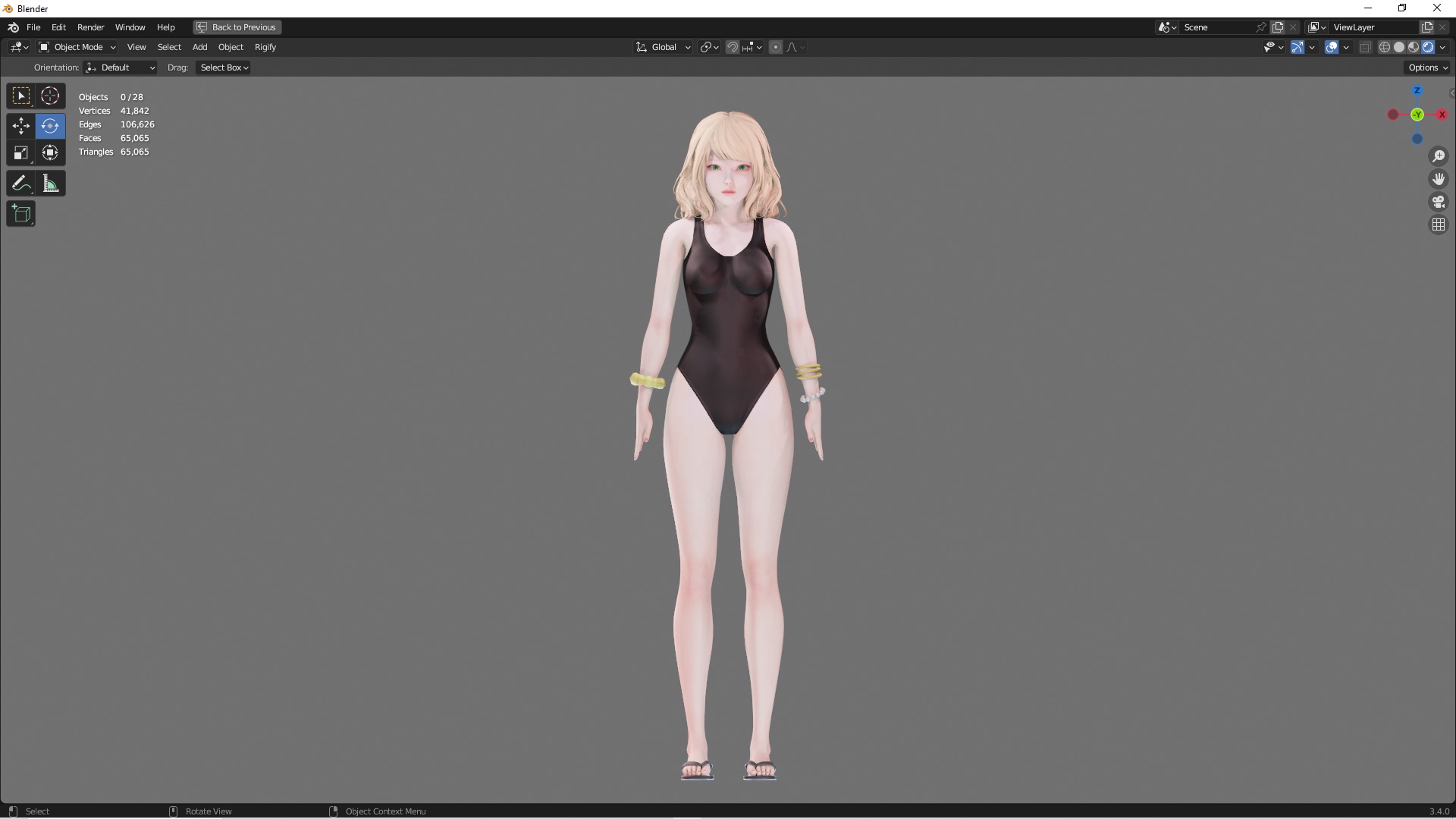Click the blue negative Z axis dot
Viewport: 1456px width, 819px height.
(1417, 139)
